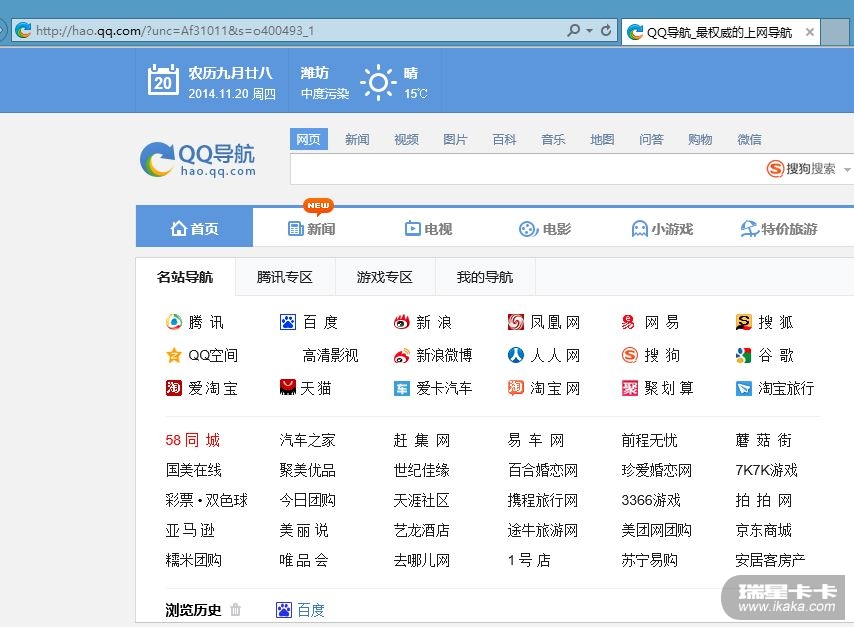
Task: Open the 汽车之家 link
Action: click(308, 440)
